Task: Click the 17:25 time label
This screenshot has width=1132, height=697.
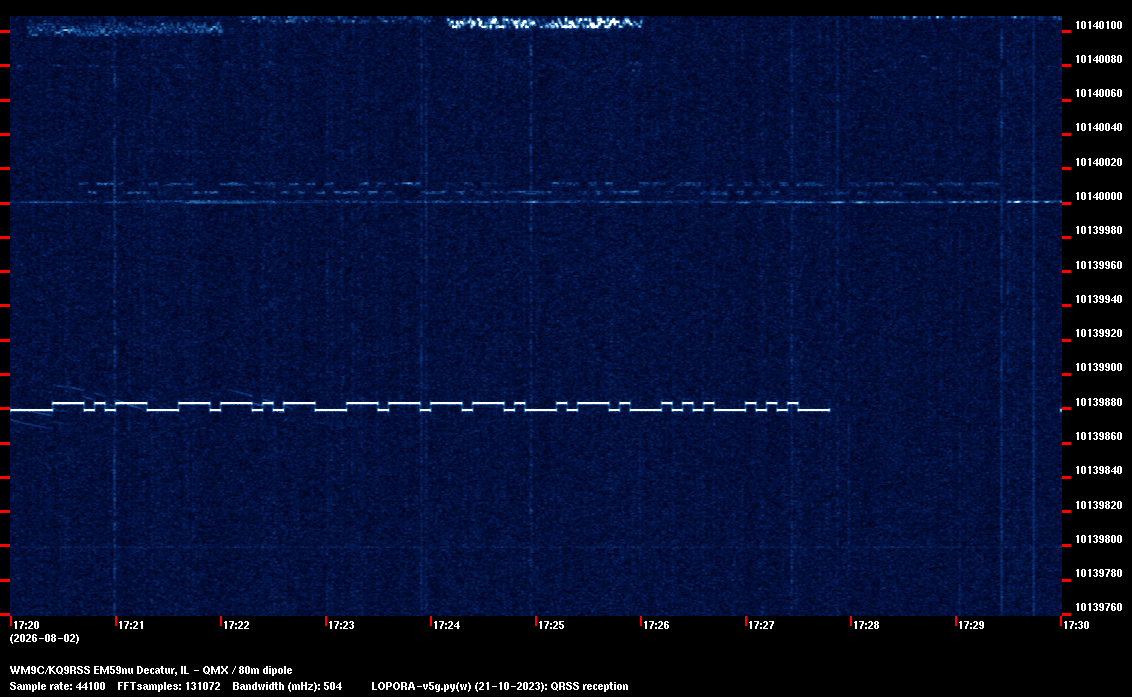Action: click(551, 625)
